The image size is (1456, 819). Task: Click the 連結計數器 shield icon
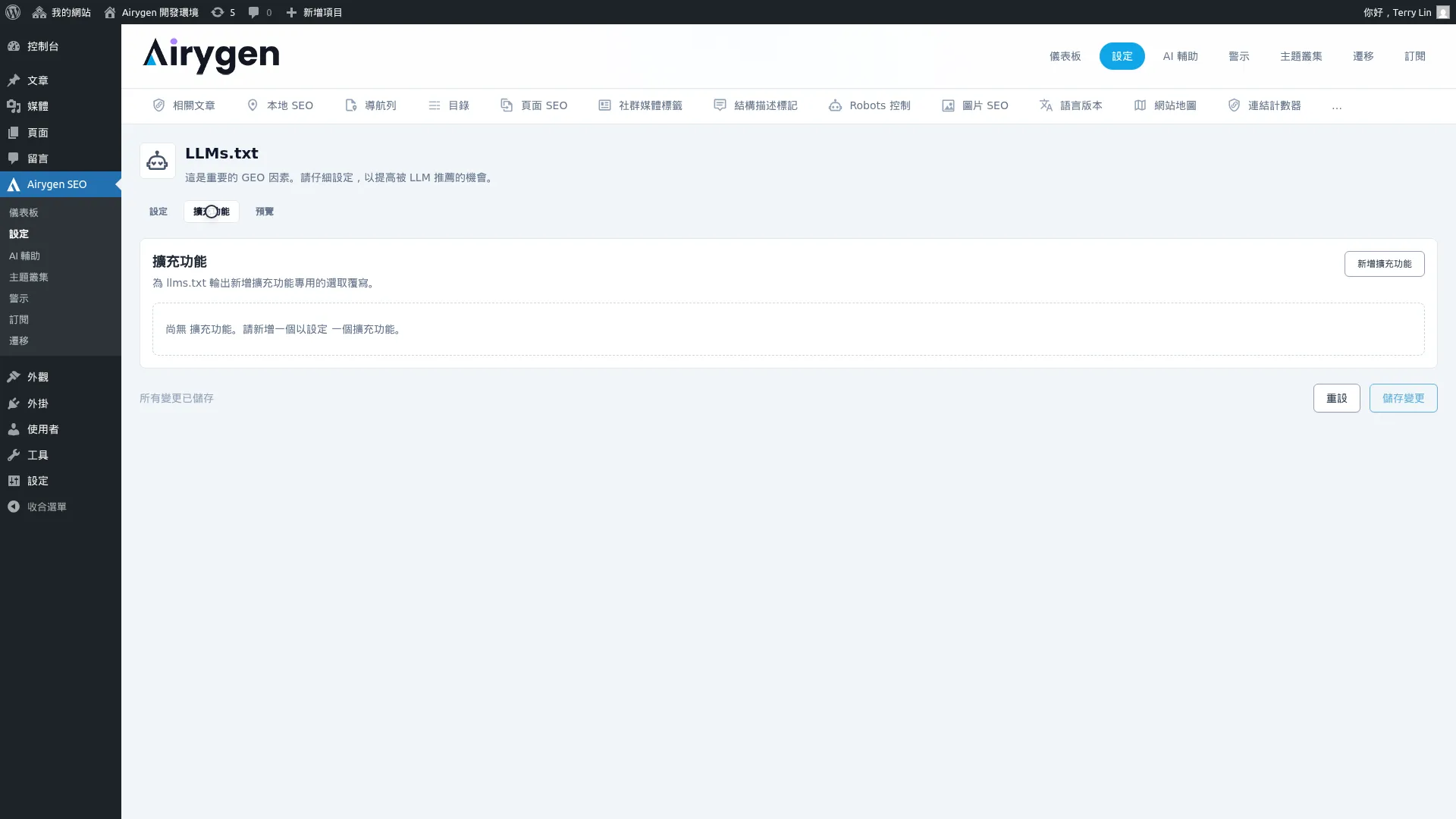[x=1234, y=105]
